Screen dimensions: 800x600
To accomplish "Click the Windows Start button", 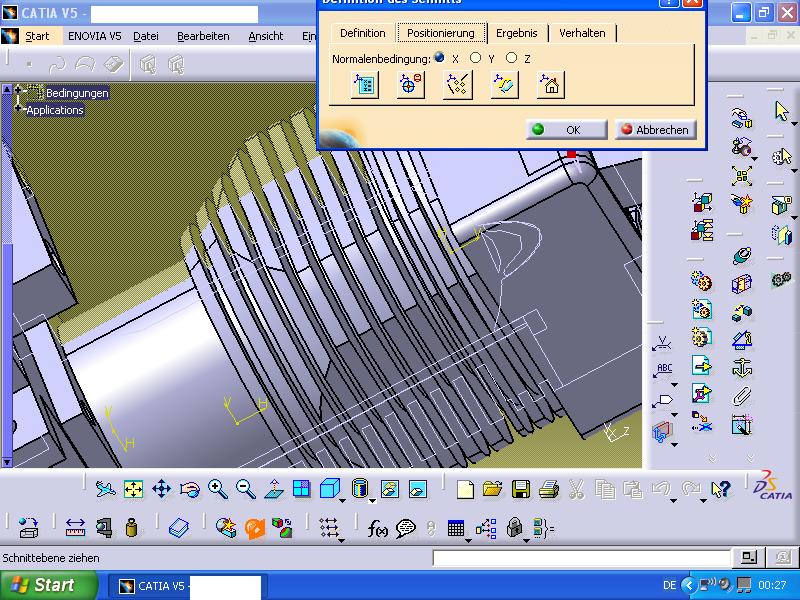I will coord(49,585).
